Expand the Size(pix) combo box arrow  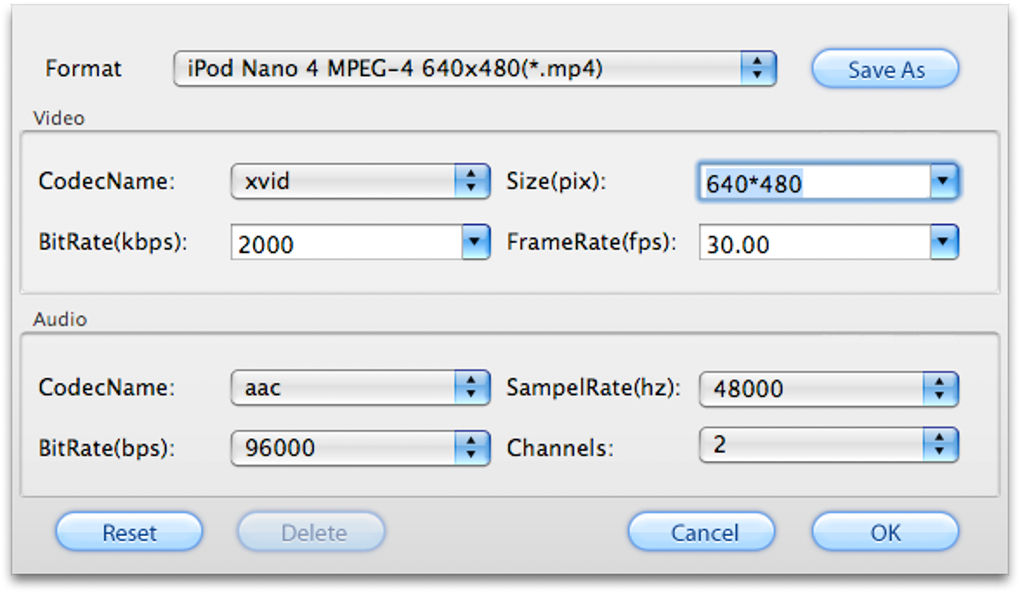[944, 183]
